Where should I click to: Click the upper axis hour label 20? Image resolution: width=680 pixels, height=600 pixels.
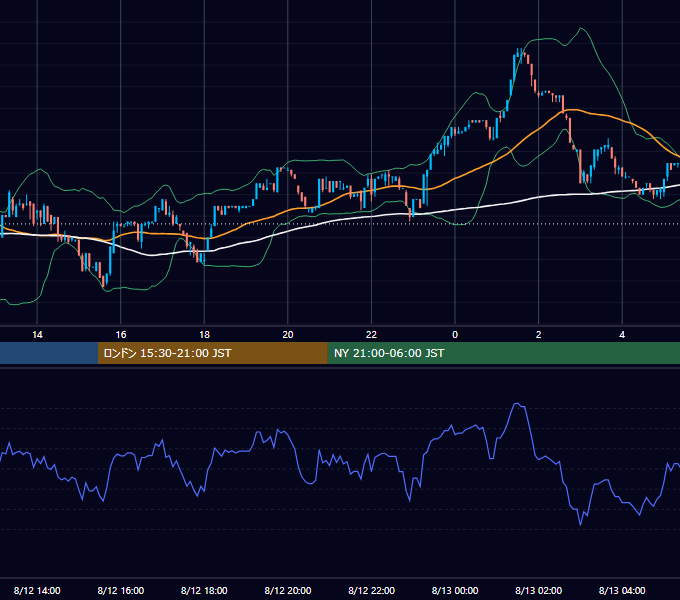click(x=288, y=335)
